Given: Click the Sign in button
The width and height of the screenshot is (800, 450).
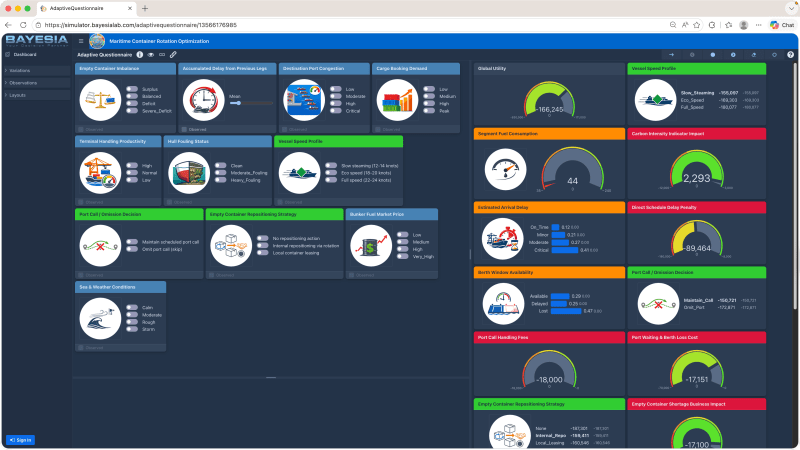Looking at the screenshot, I should (x=20, y=440).
